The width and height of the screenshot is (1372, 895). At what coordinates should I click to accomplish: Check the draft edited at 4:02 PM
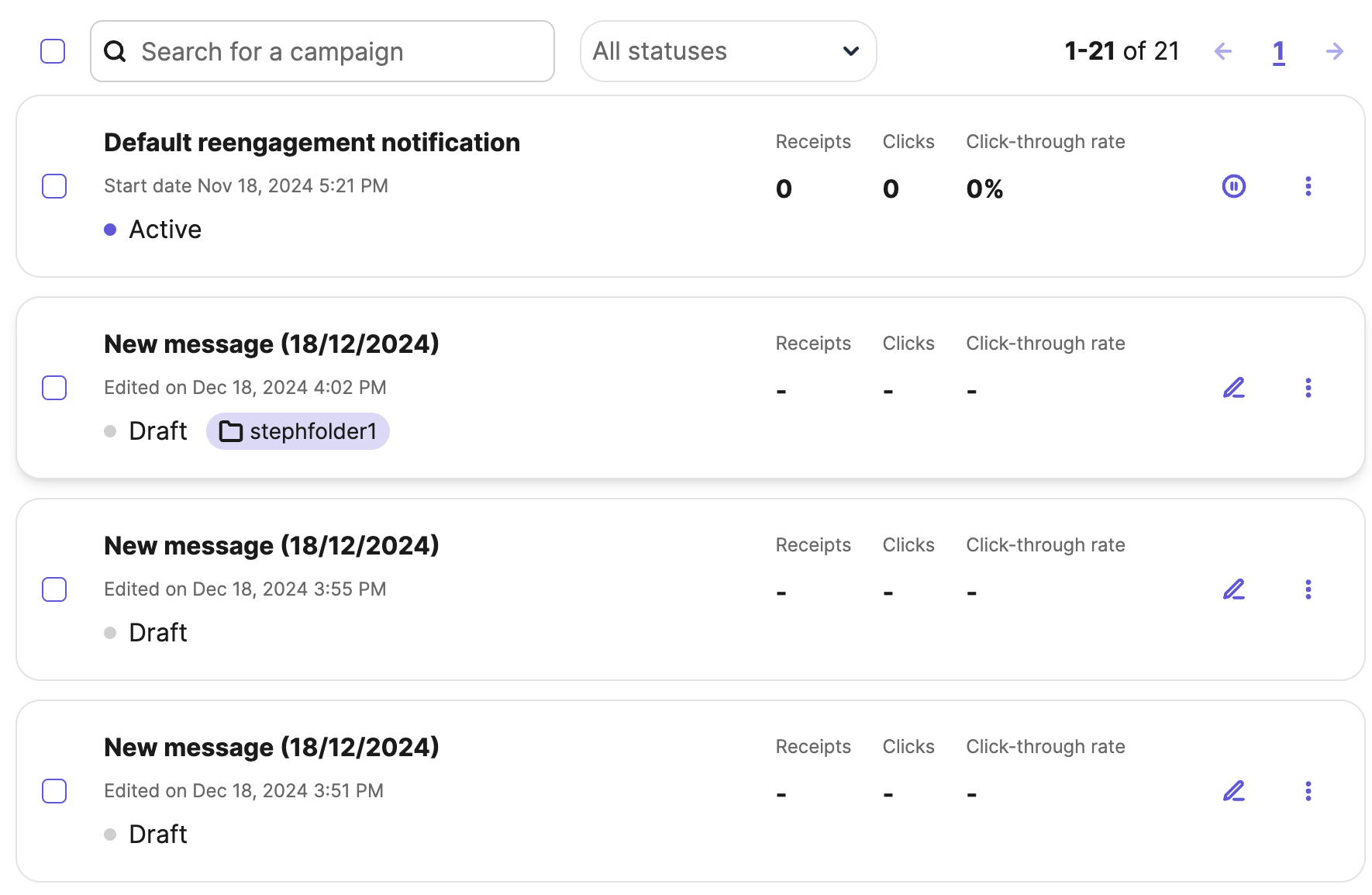coord(54,388)
